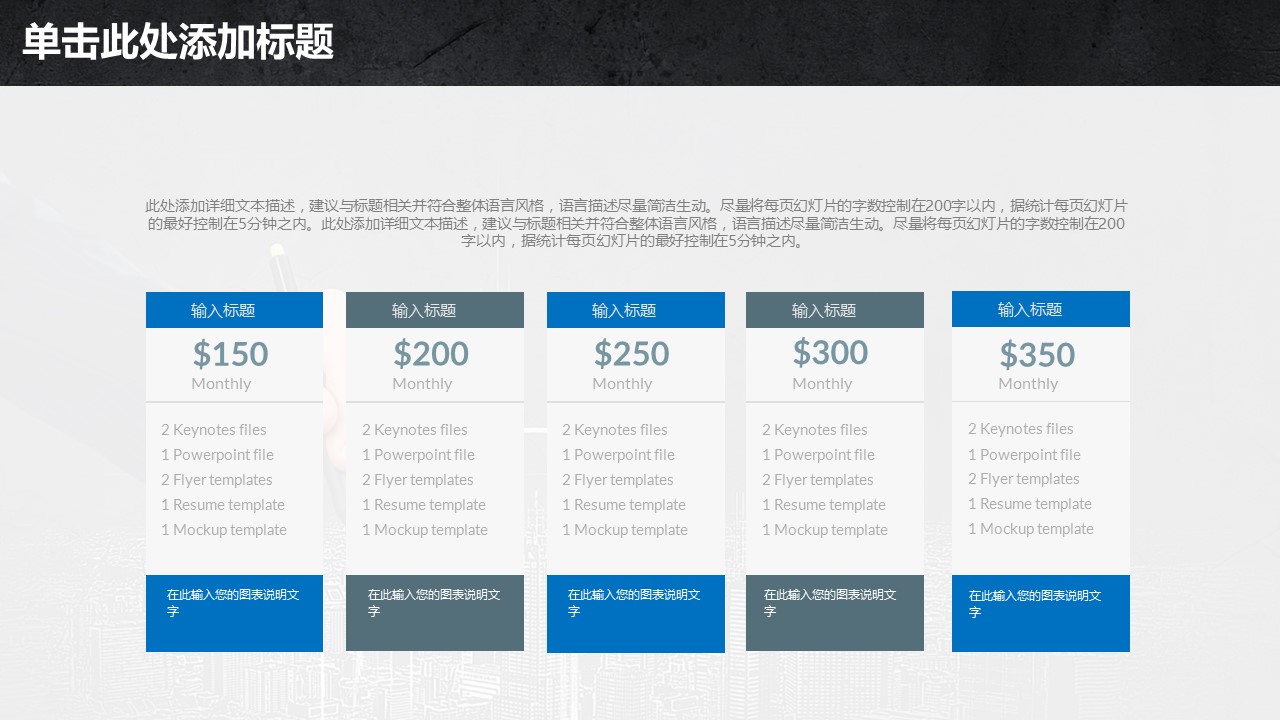
Task: Click "Monthly" label under the $350 price
Action: pyautogui.click(x=1028, y=384)
